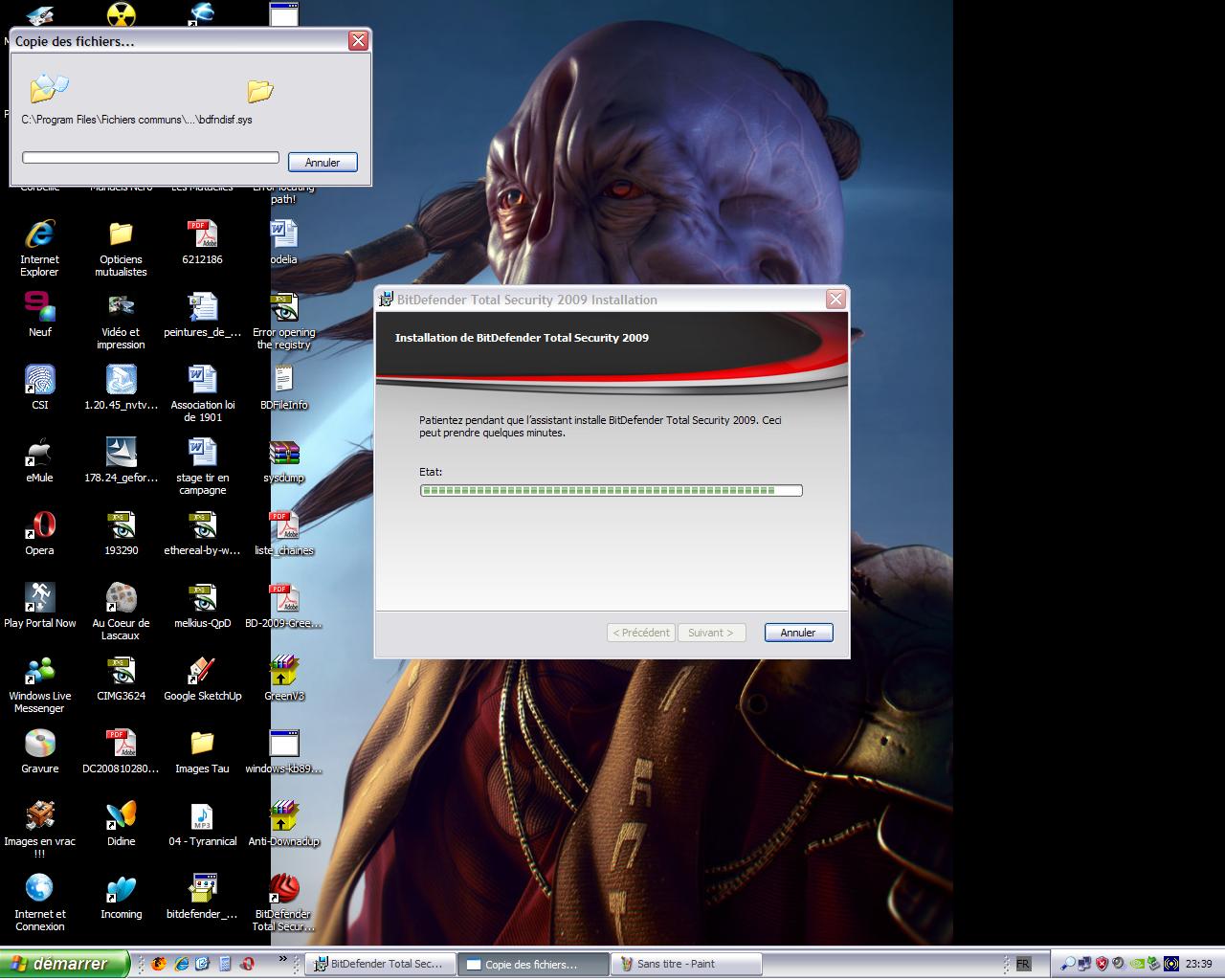Select the Didine desktop icon
This screenshot has height=980, width=1225.
point(121,823)
